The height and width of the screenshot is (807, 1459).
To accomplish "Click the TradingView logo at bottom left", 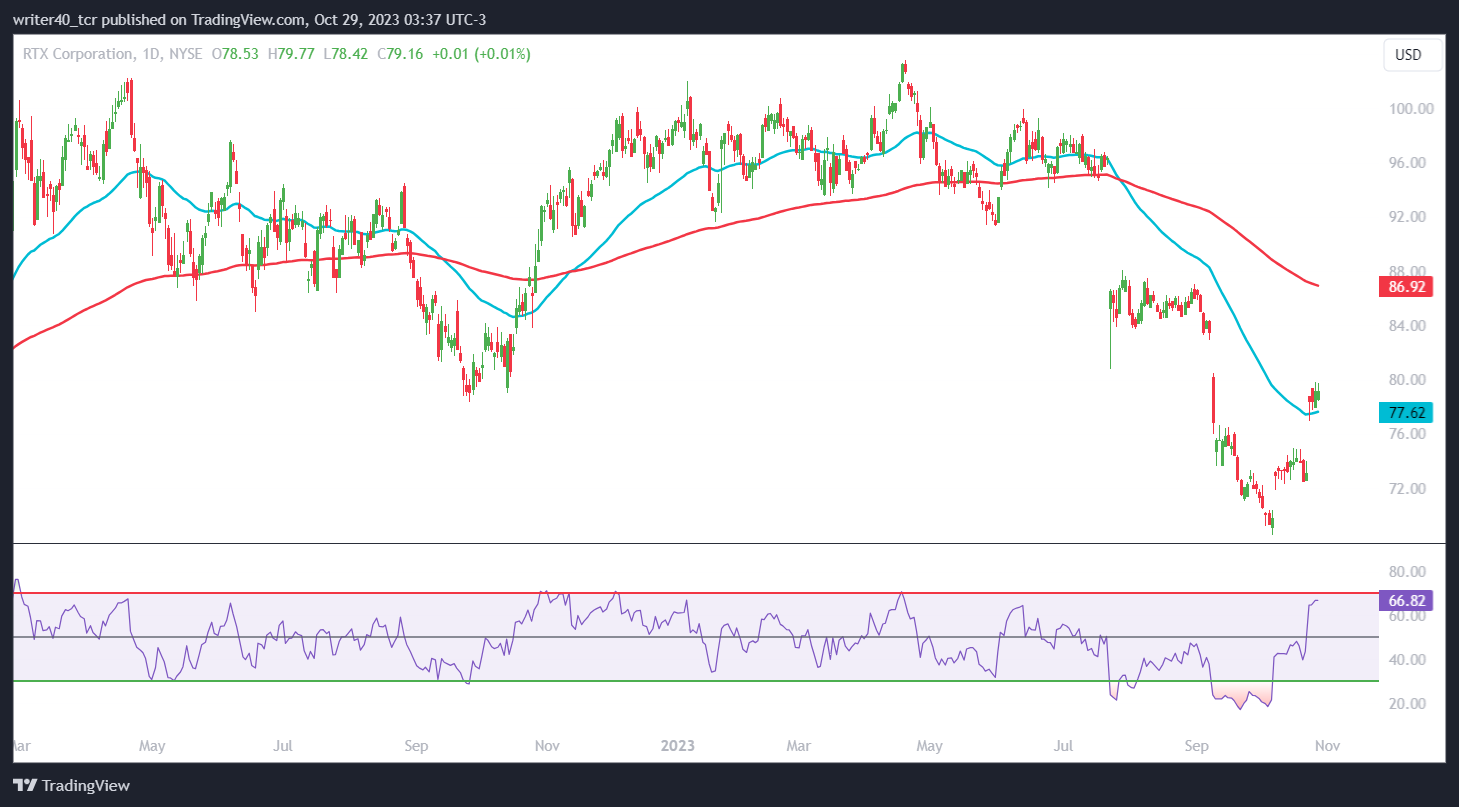I will (x=71, y=785).
